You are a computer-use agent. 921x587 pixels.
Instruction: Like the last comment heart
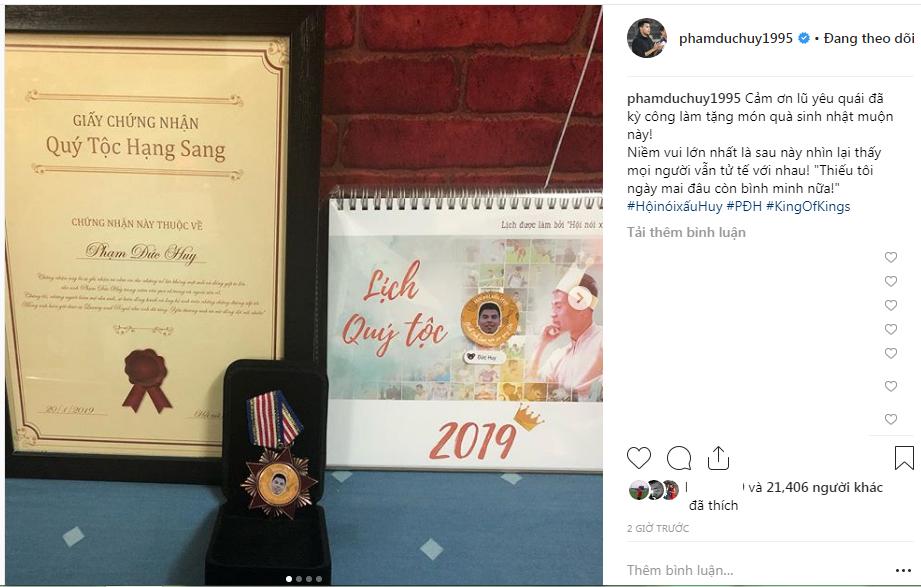891,419
